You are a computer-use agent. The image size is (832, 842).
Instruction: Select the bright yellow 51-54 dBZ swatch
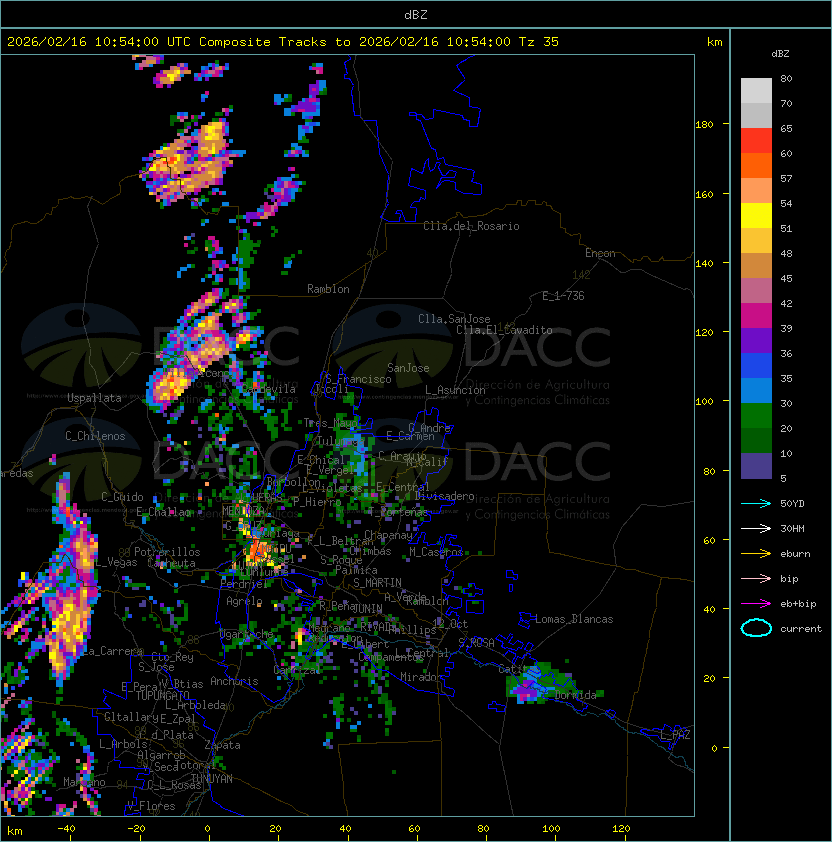point(756,215)
